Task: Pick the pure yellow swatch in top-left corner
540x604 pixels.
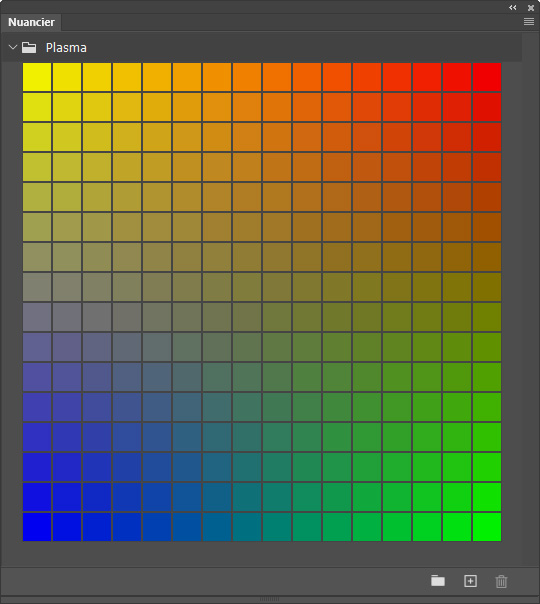Action: click(37, 77)
